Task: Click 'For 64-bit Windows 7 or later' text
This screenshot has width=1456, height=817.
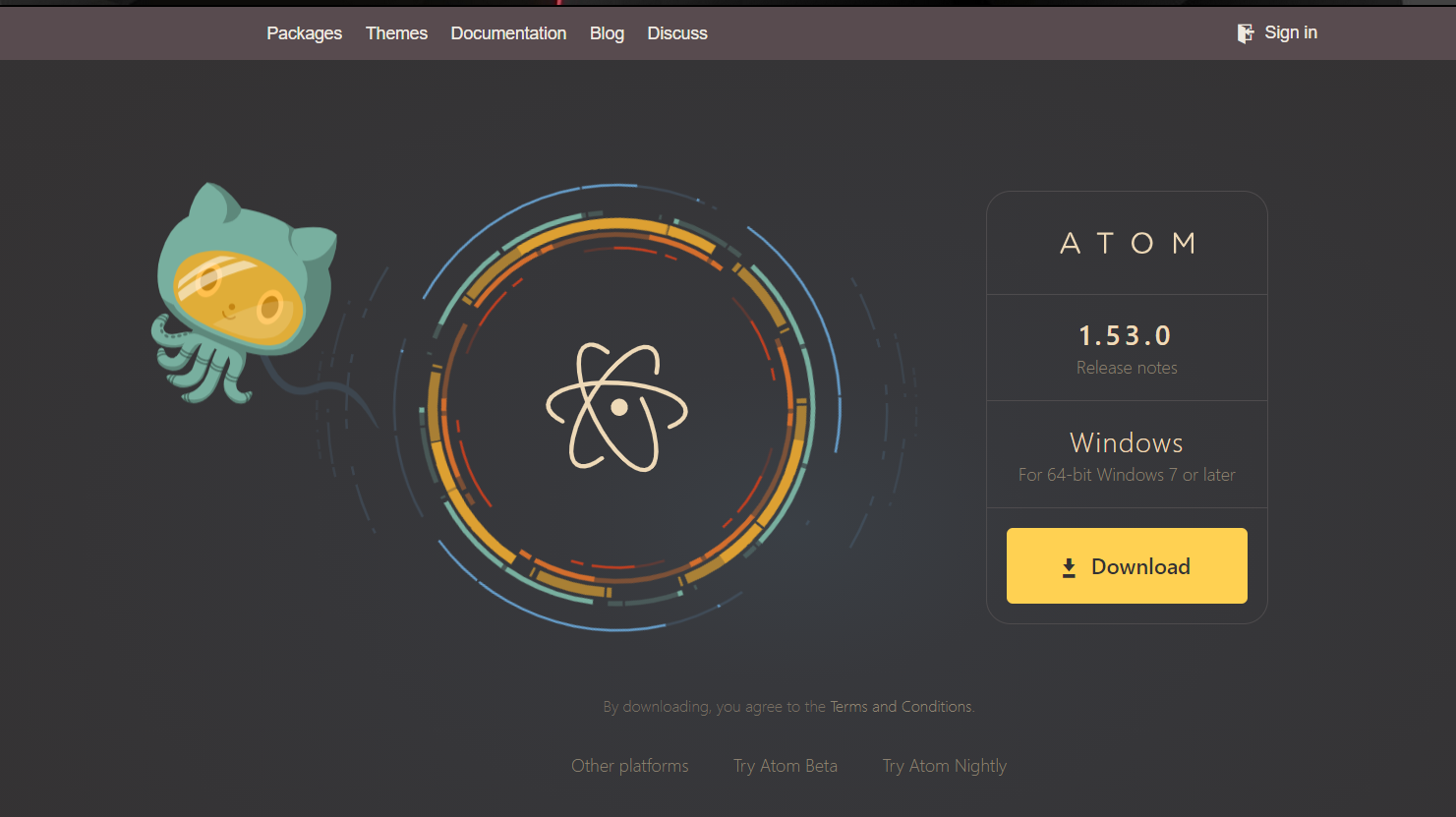Action: (1127, 475)
